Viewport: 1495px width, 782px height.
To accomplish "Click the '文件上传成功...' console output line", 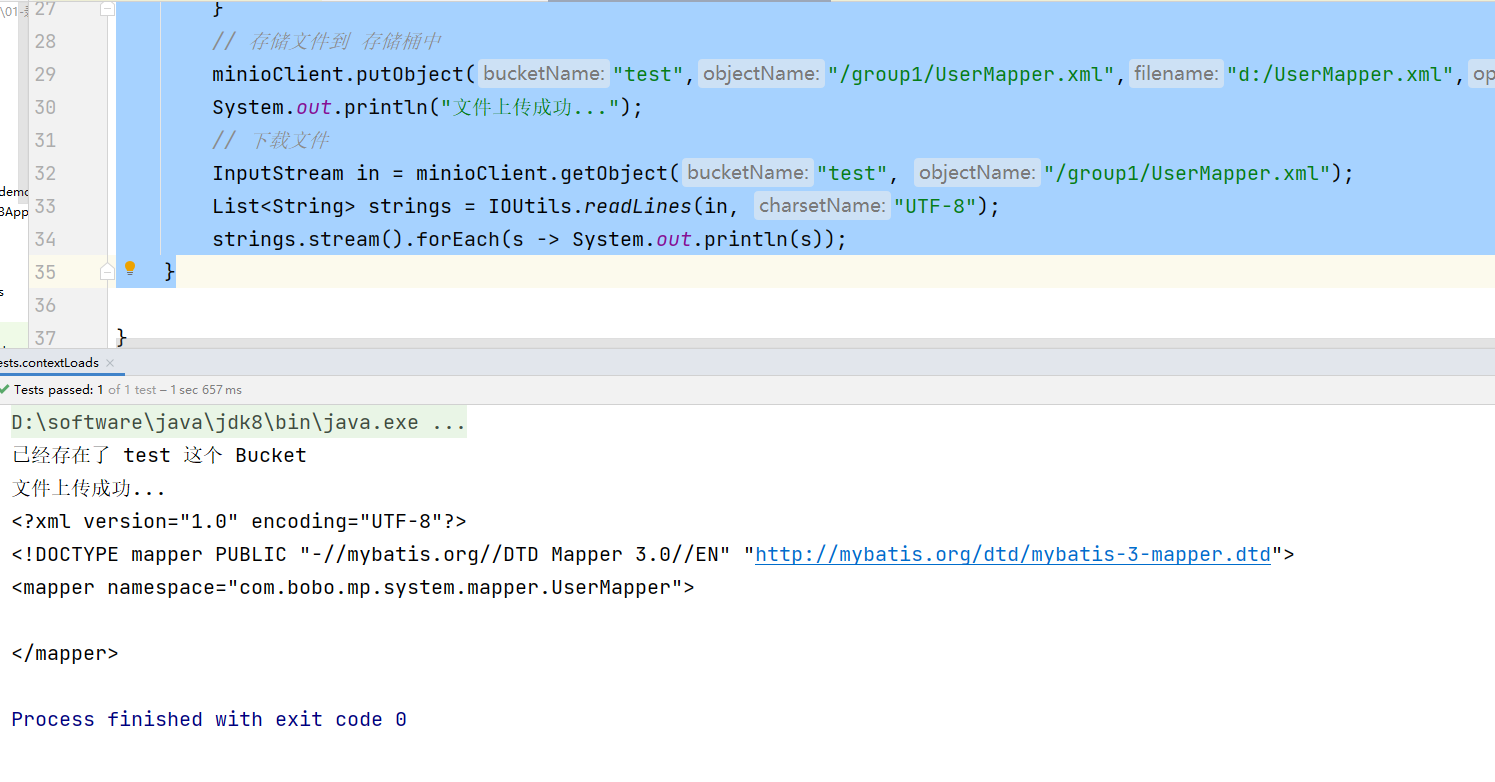I will (x=89, y=488).
